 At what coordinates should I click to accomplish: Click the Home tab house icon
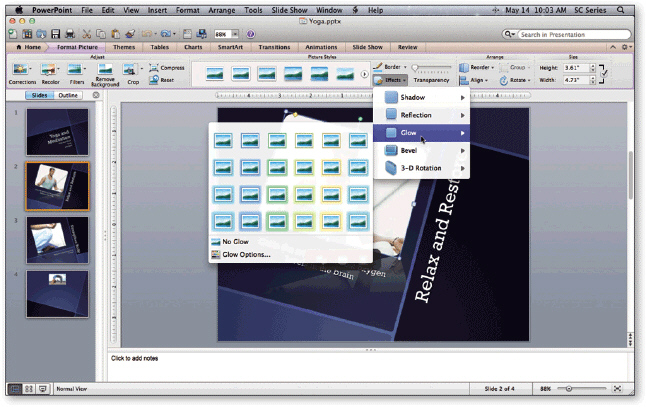[19, 47]
